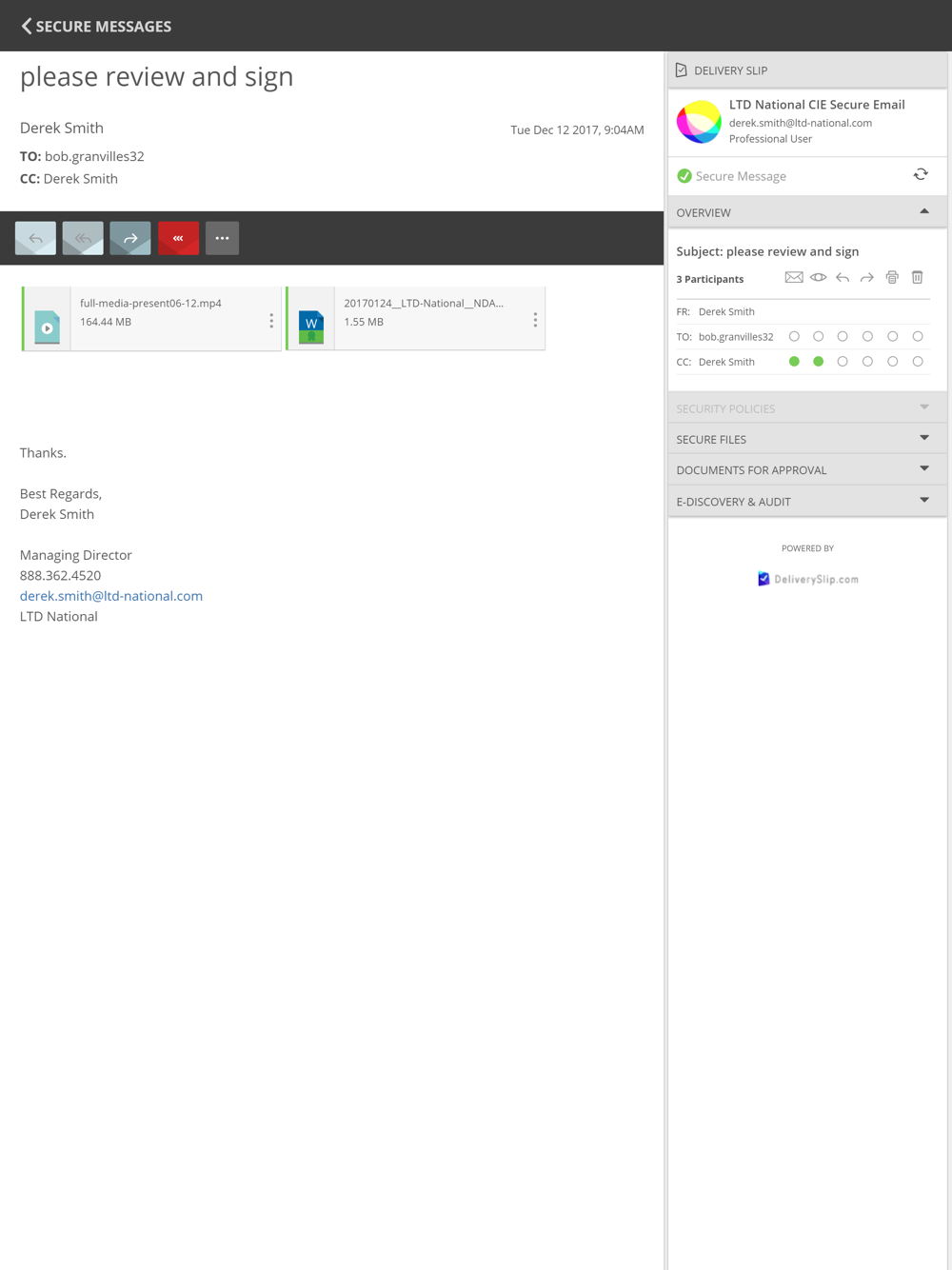Image resolution: width=952 pixels, height=1270 pixels.
Task: Click the eye viewed icon in Overview
Action: point(819,278)
